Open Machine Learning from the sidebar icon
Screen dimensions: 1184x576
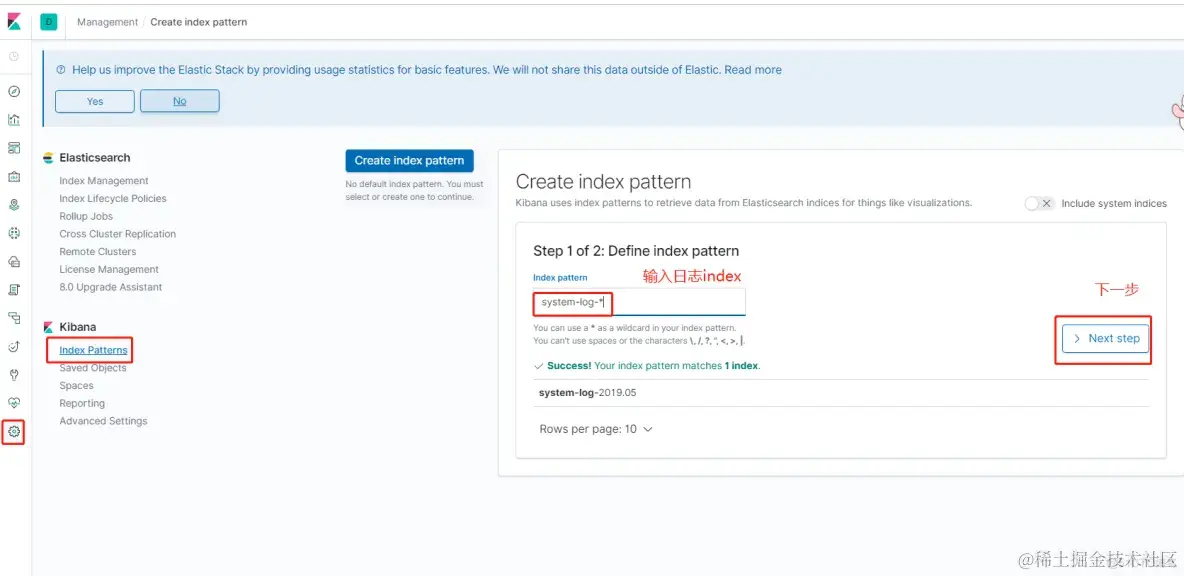point(14,233)
